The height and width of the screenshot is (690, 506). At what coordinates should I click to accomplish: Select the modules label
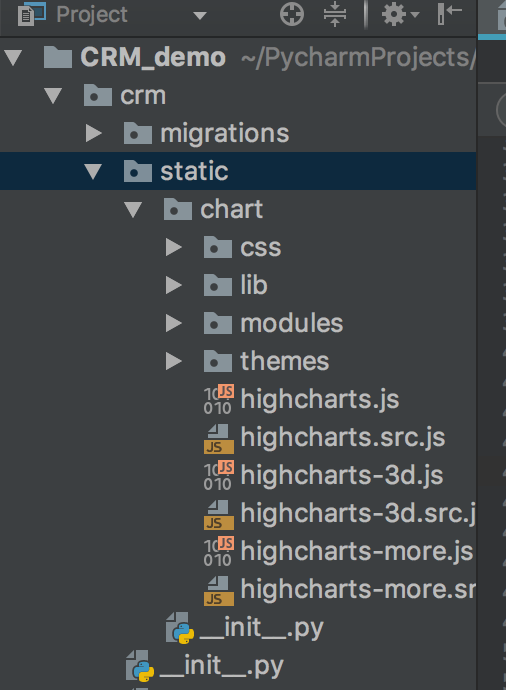tap(292, 323)
